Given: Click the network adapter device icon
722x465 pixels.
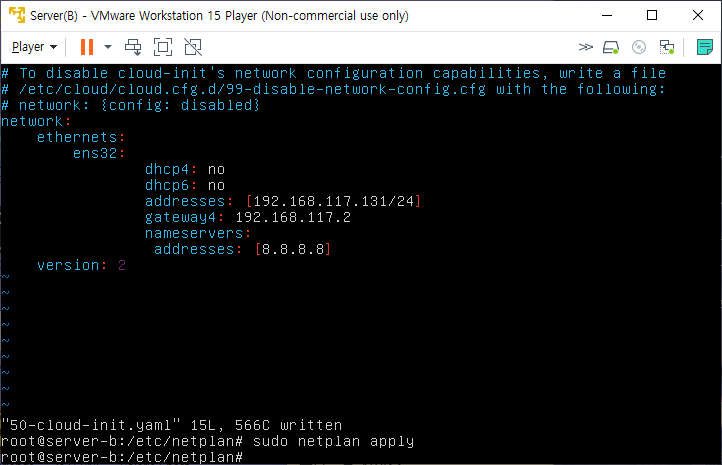Looking at the screenshot, I should click(666, 47).
